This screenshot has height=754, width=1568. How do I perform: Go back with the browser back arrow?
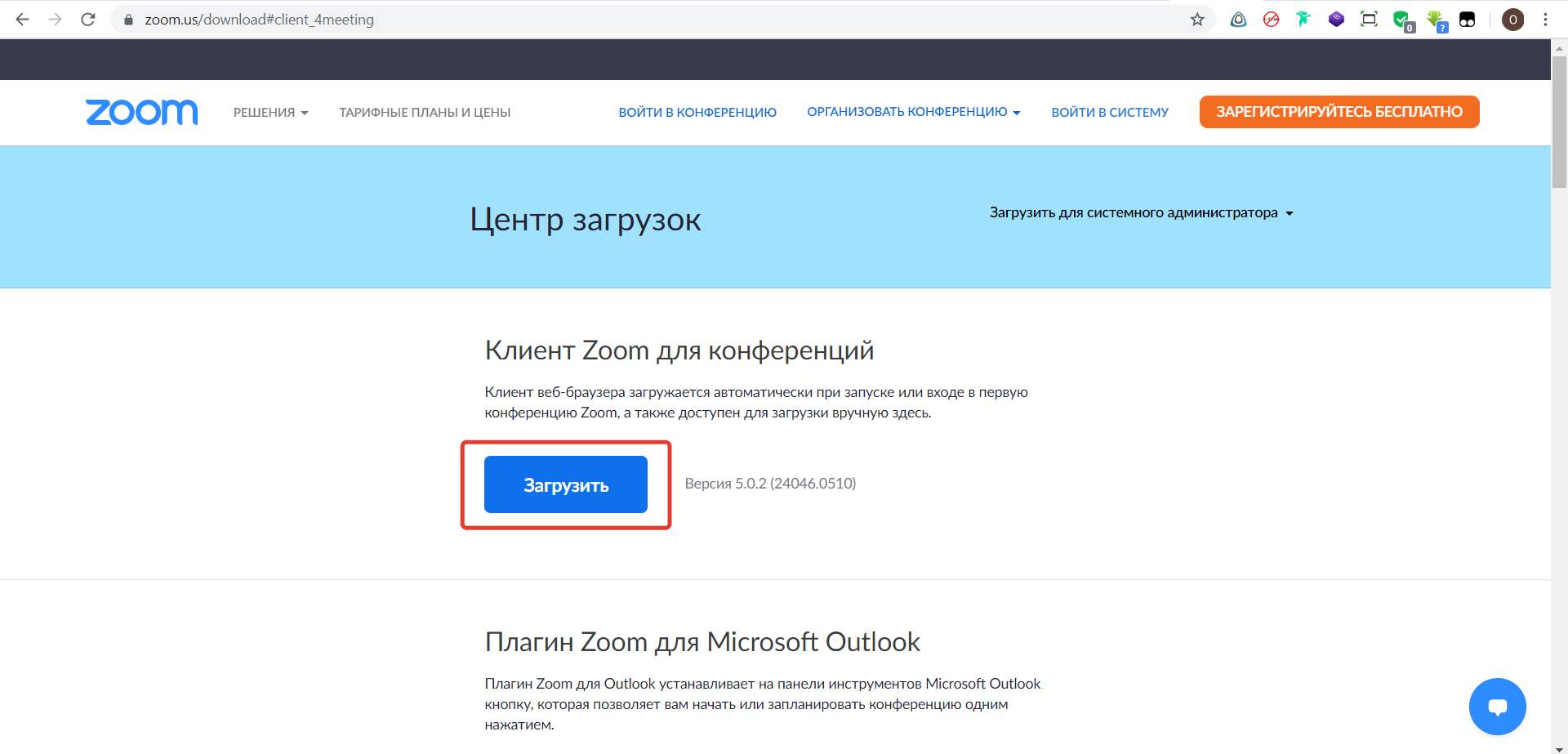point(23,19)
